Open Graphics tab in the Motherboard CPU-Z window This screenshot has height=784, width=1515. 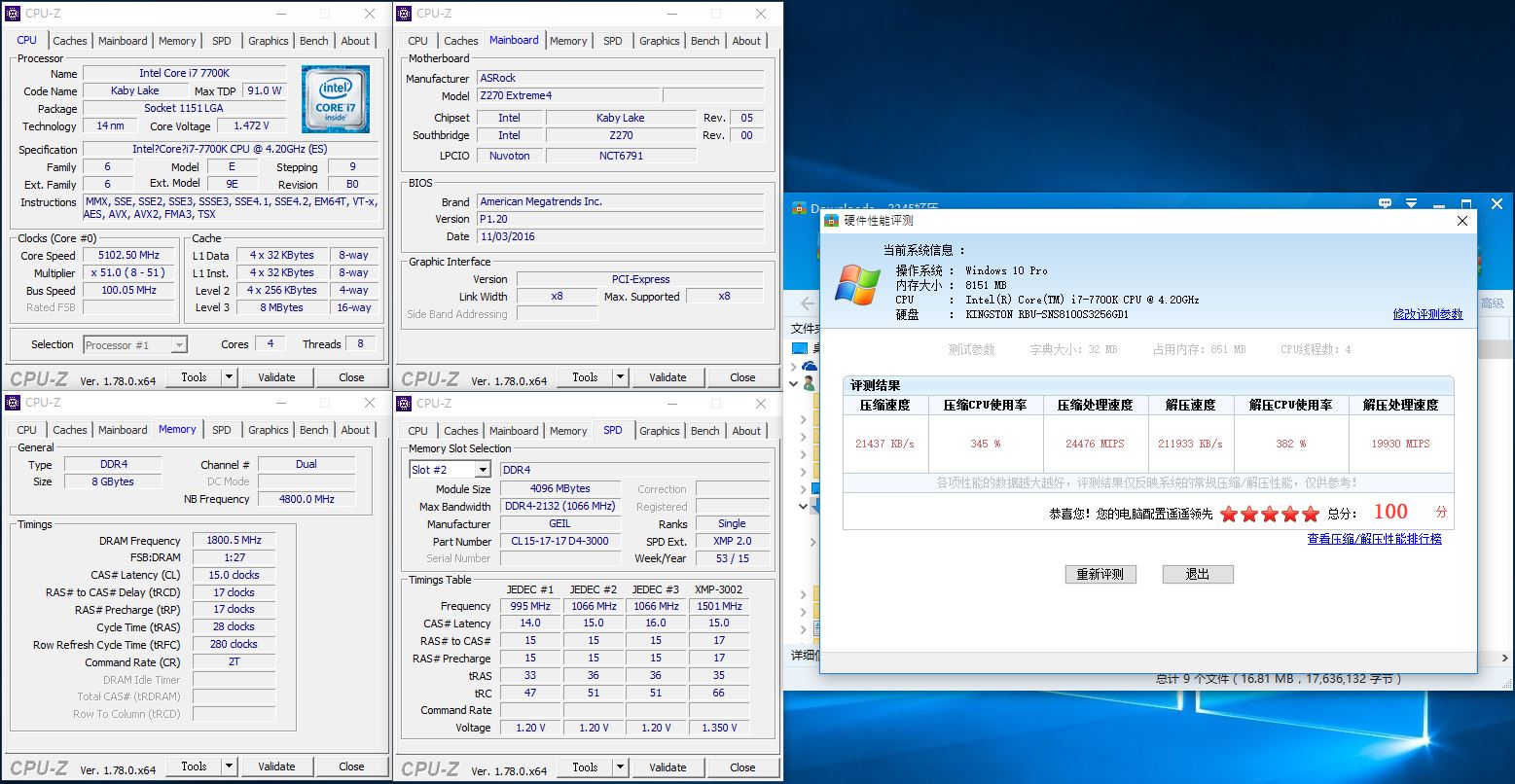click(660, 41)
